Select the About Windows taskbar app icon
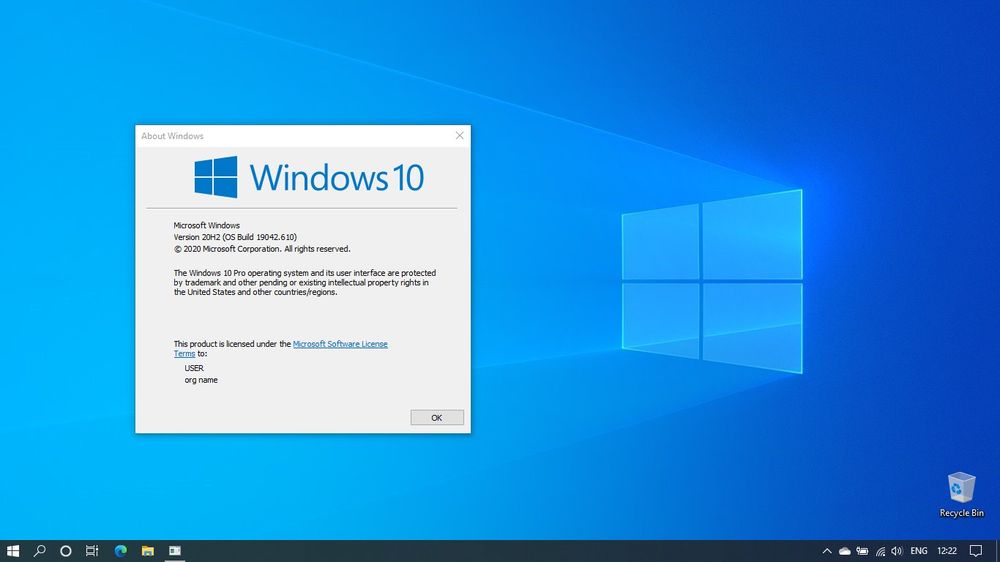This screenshot has width=1000, height=562. (x=175, y=551)
